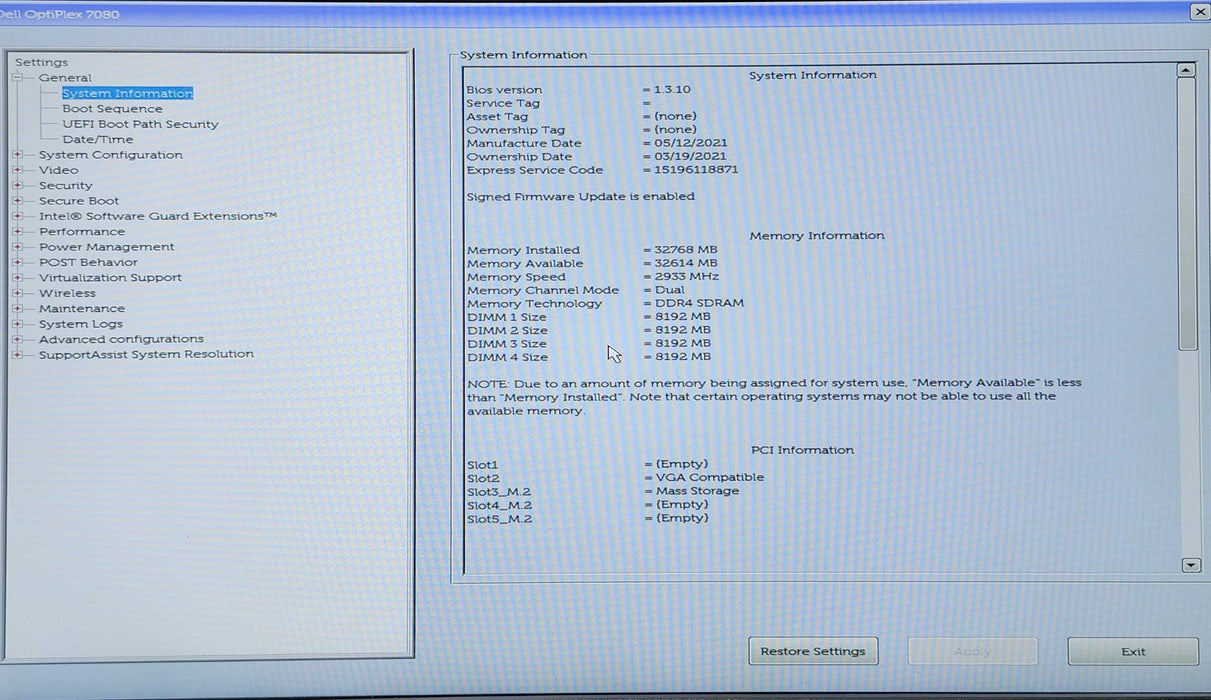Click the Exit button
This screenshot has height=700, width=1211.
coord(1133,651)
